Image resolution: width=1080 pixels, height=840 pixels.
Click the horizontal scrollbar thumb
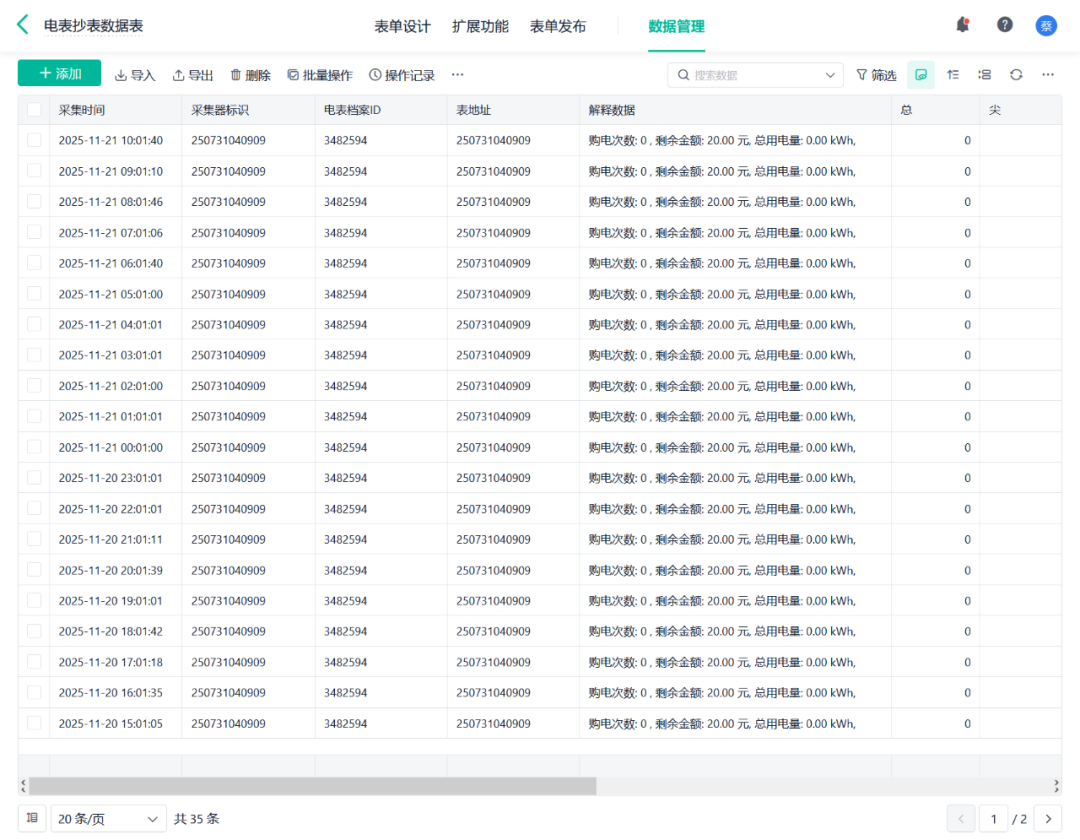pyautogui.click(x=313, y=786)
